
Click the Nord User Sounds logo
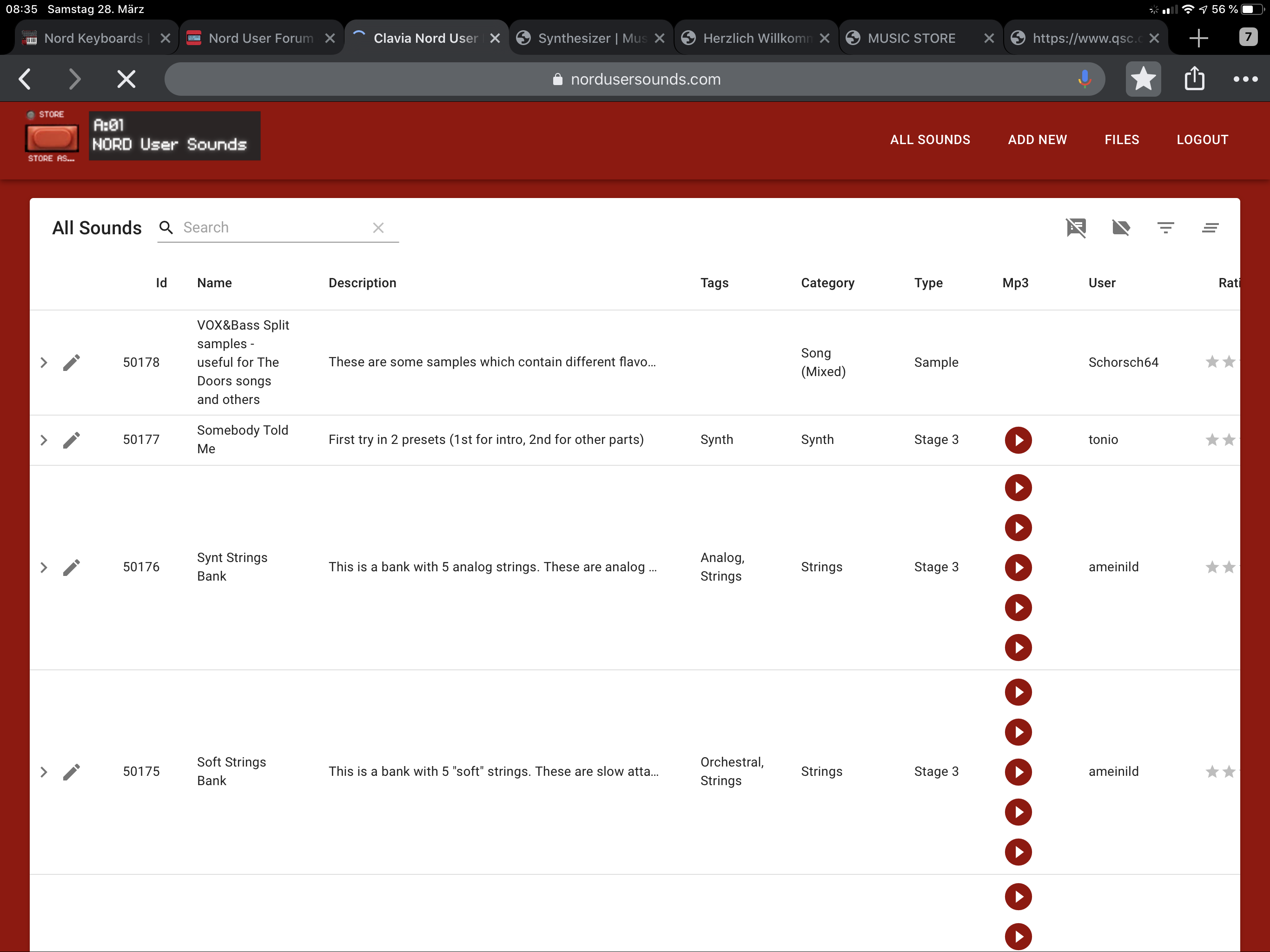(142, 136)
